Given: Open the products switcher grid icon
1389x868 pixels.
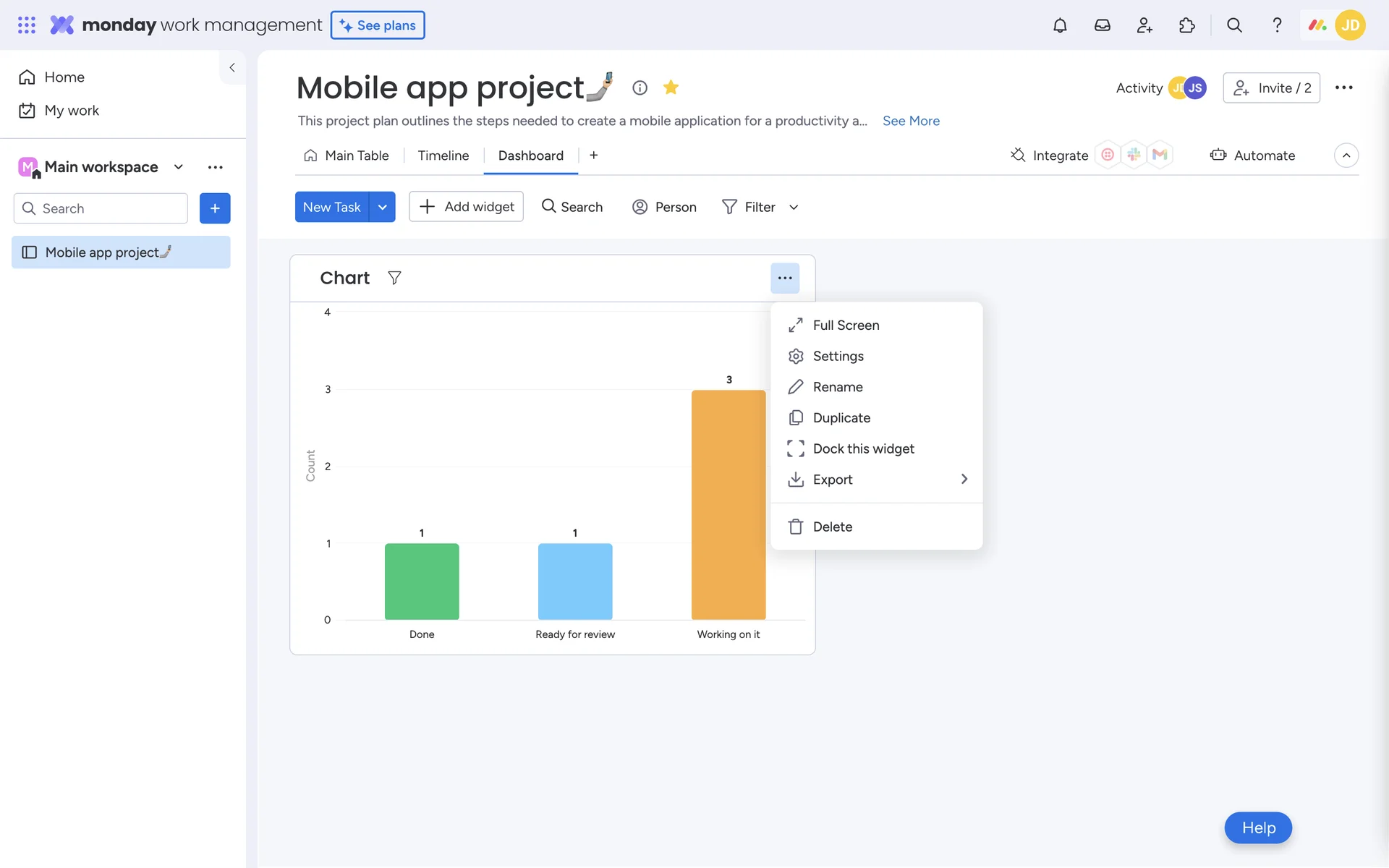Looking at the screenshot, I should pos(27,25).
